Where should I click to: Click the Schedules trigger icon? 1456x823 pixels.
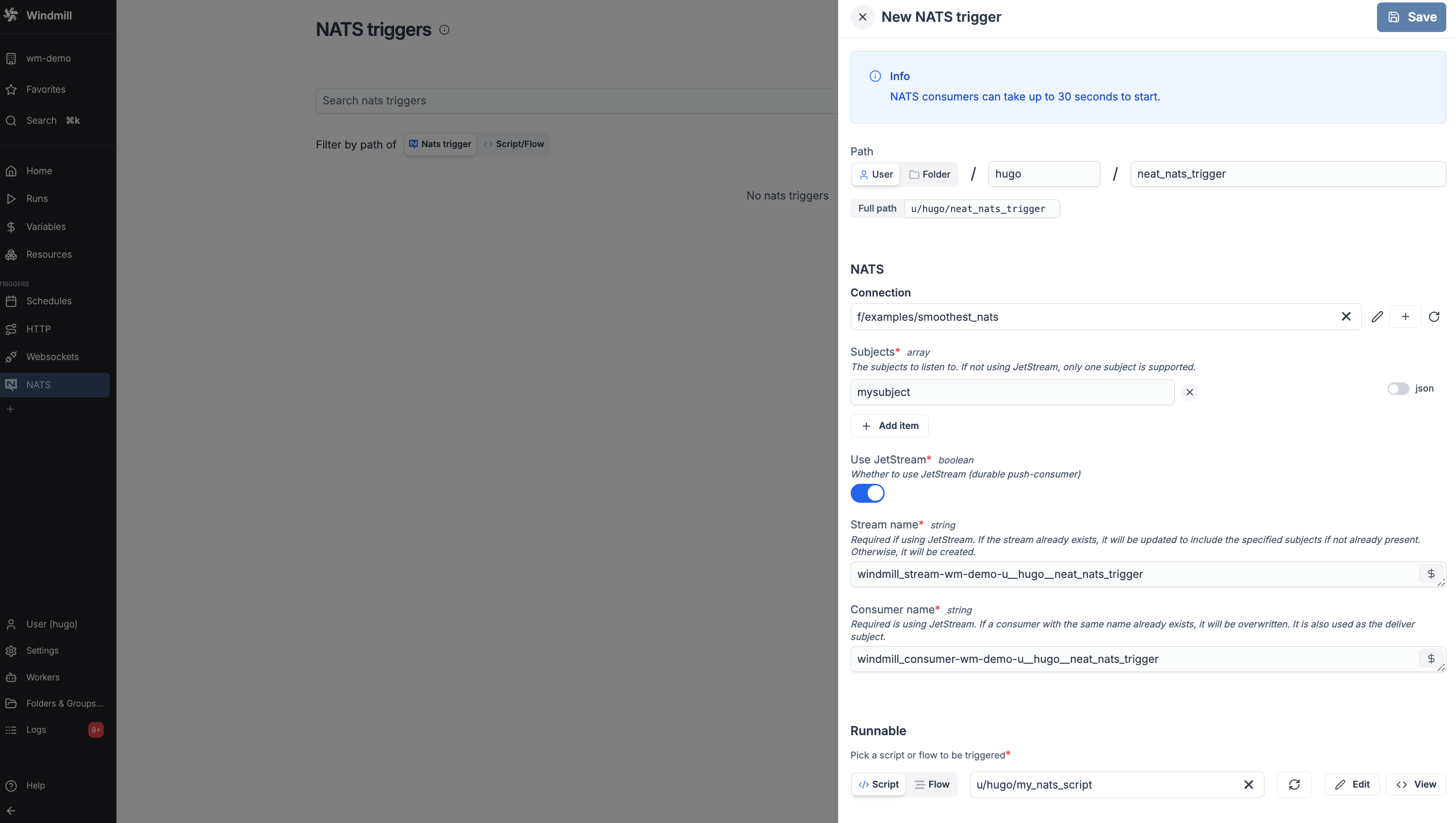(x=12, y=300)
